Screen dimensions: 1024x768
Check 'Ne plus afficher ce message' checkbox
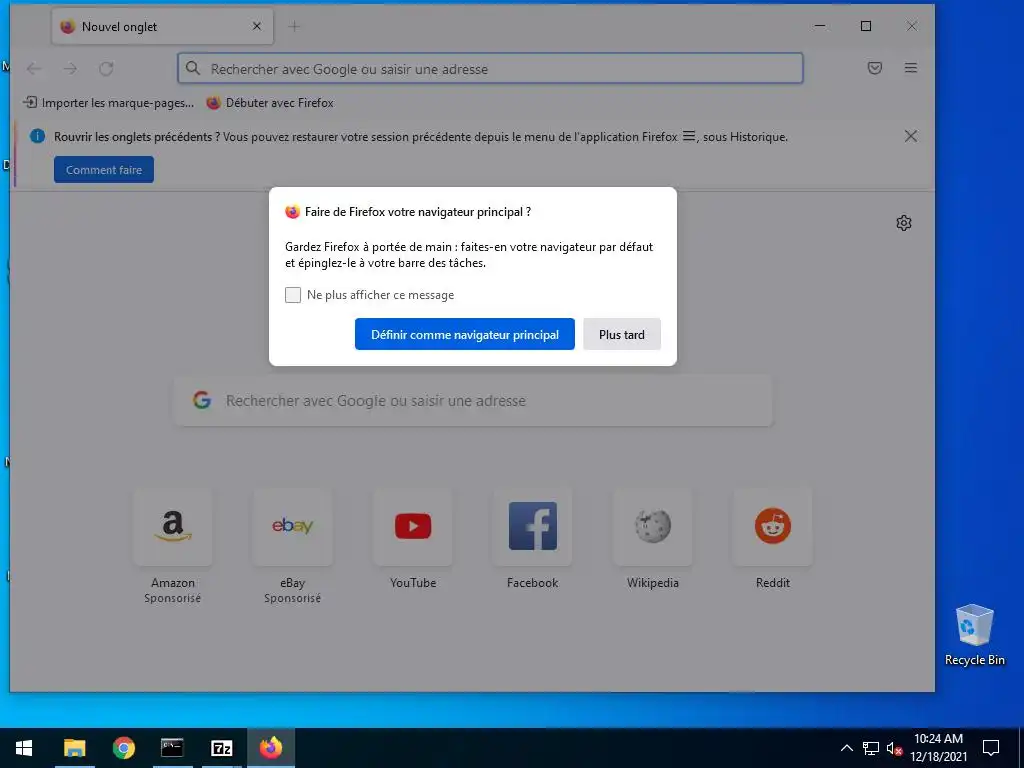pos(293,295)
